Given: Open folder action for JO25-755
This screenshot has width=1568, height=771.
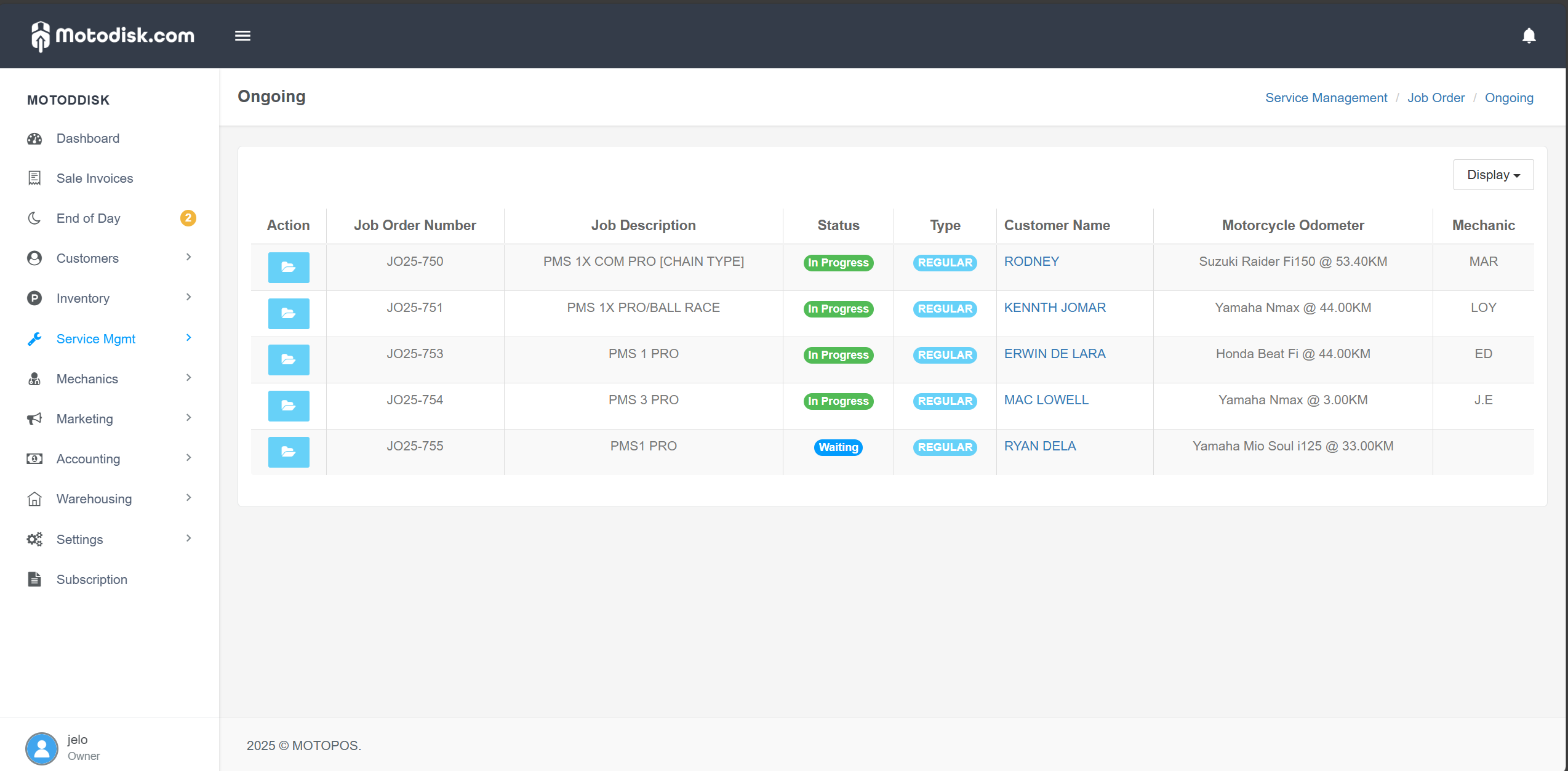Looking at the screenshot, I should [x=289, y=452].
